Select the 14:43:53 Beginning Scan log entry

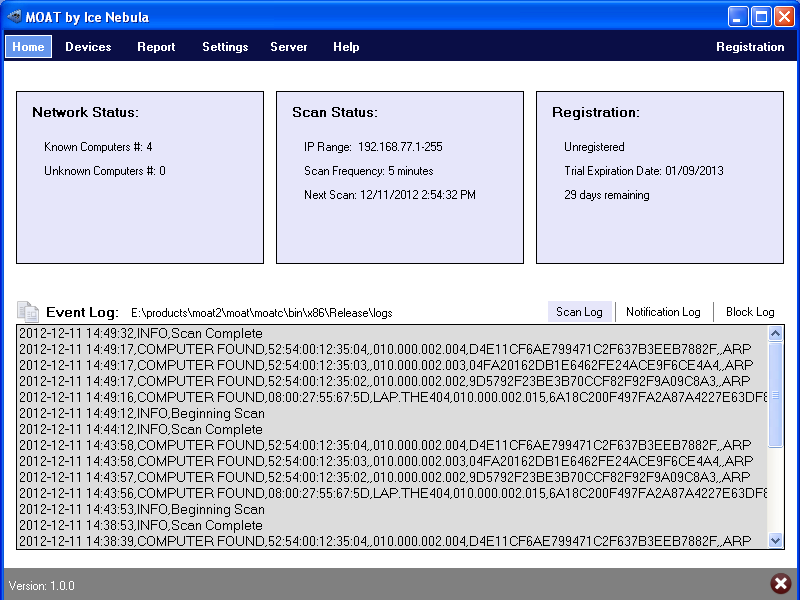point(392,509)
